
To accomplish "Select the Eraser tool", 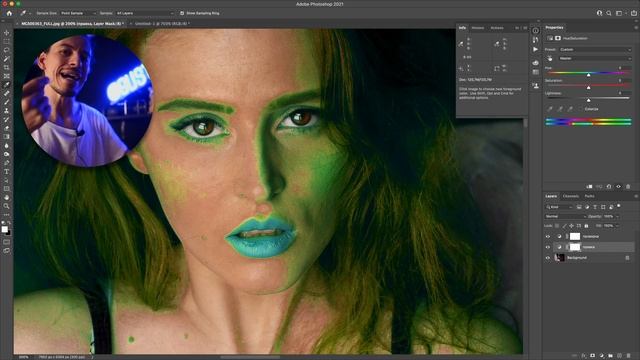I will click(7, 128).
